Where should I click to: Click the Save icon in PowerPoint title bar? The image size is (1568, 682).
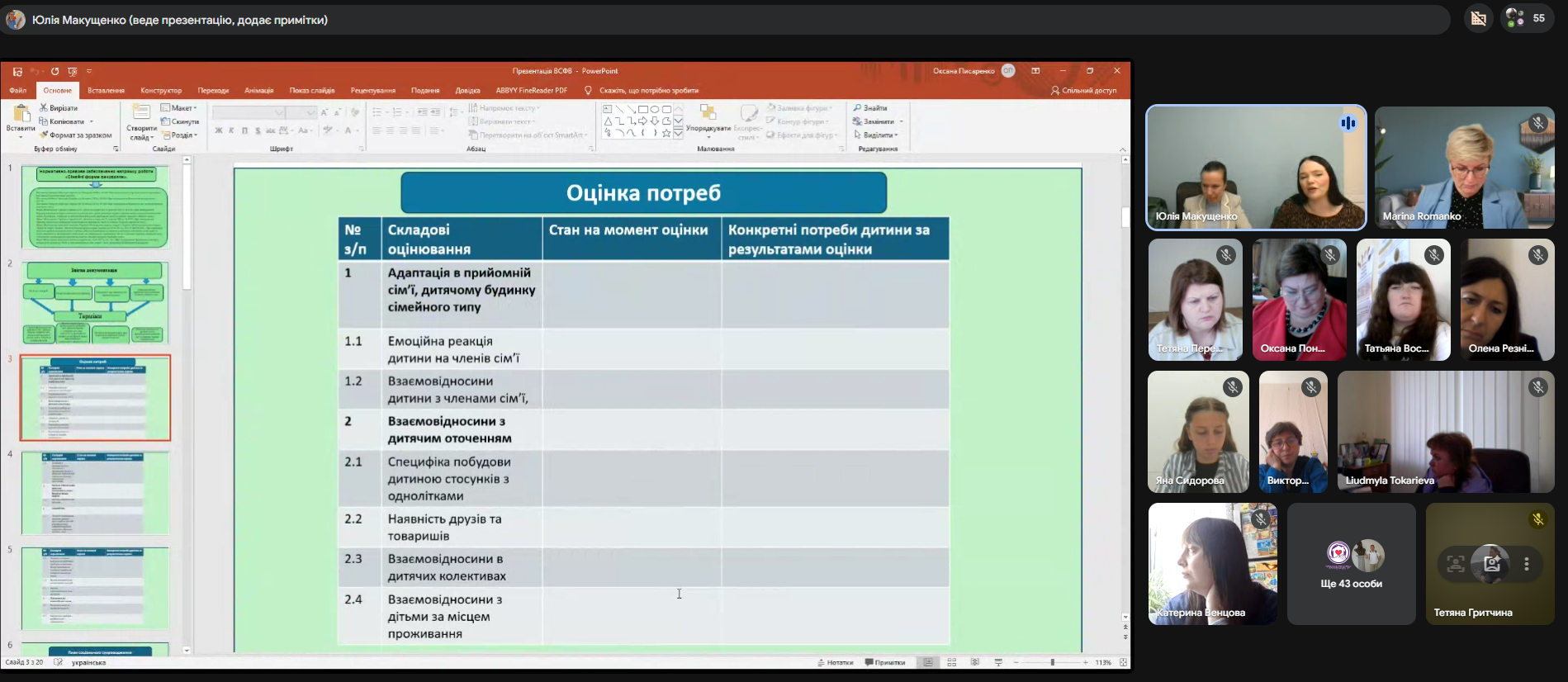17,72
